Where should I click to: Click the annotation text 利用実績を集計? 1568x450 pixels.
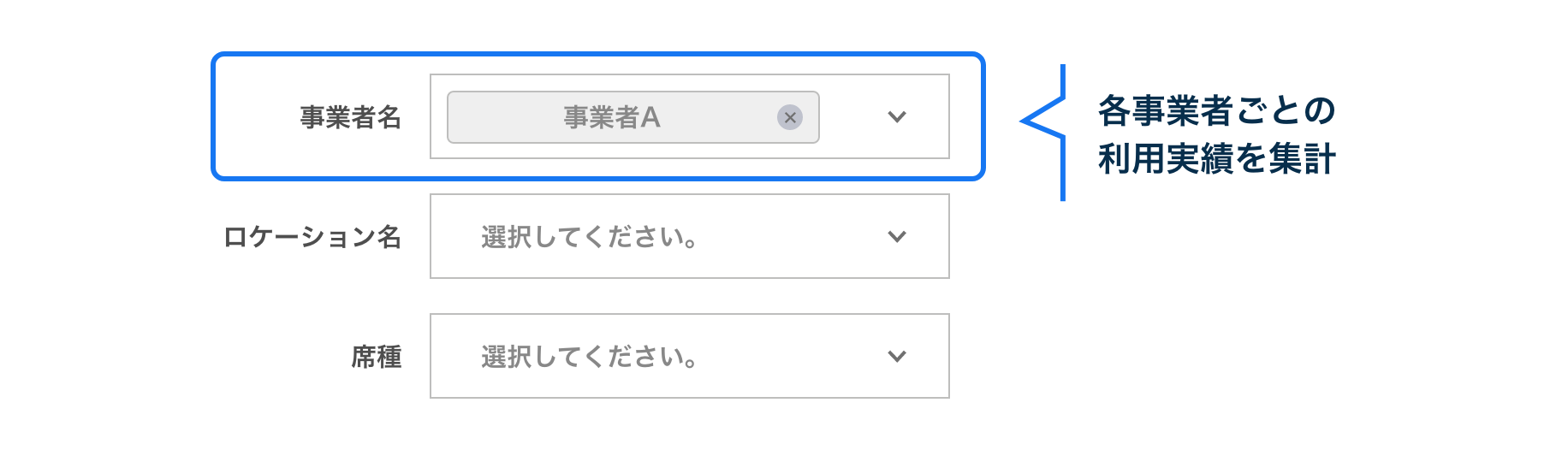tap(1215, 159)
